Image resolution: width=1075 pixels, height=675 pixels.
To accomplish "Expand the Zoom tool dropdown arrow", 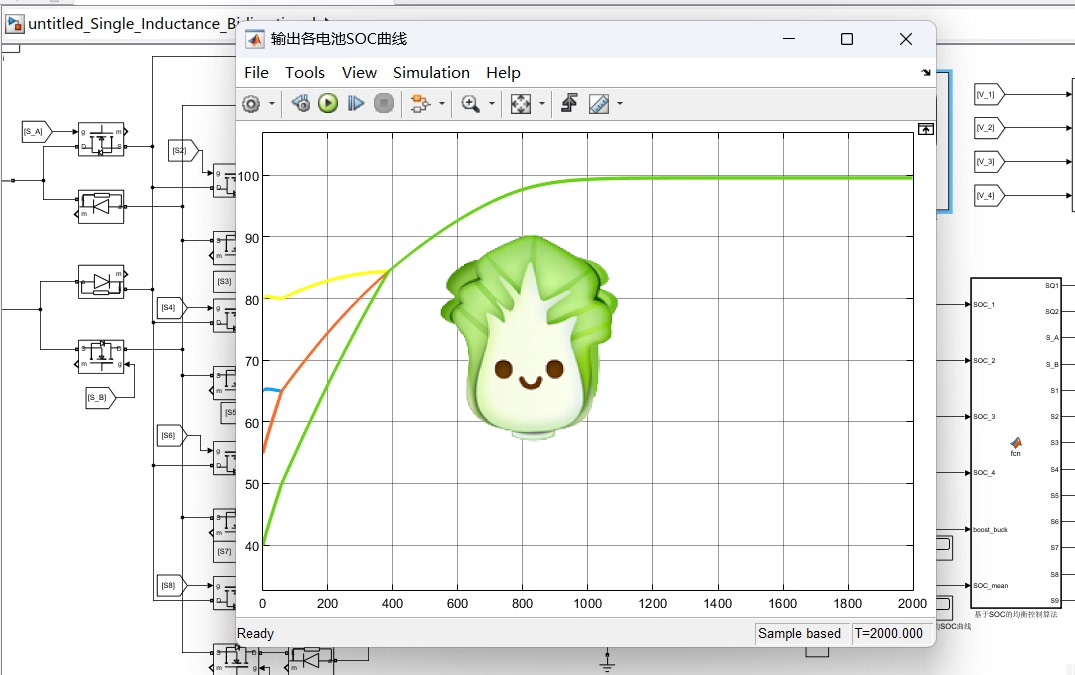I will click(x=492, y=104).
